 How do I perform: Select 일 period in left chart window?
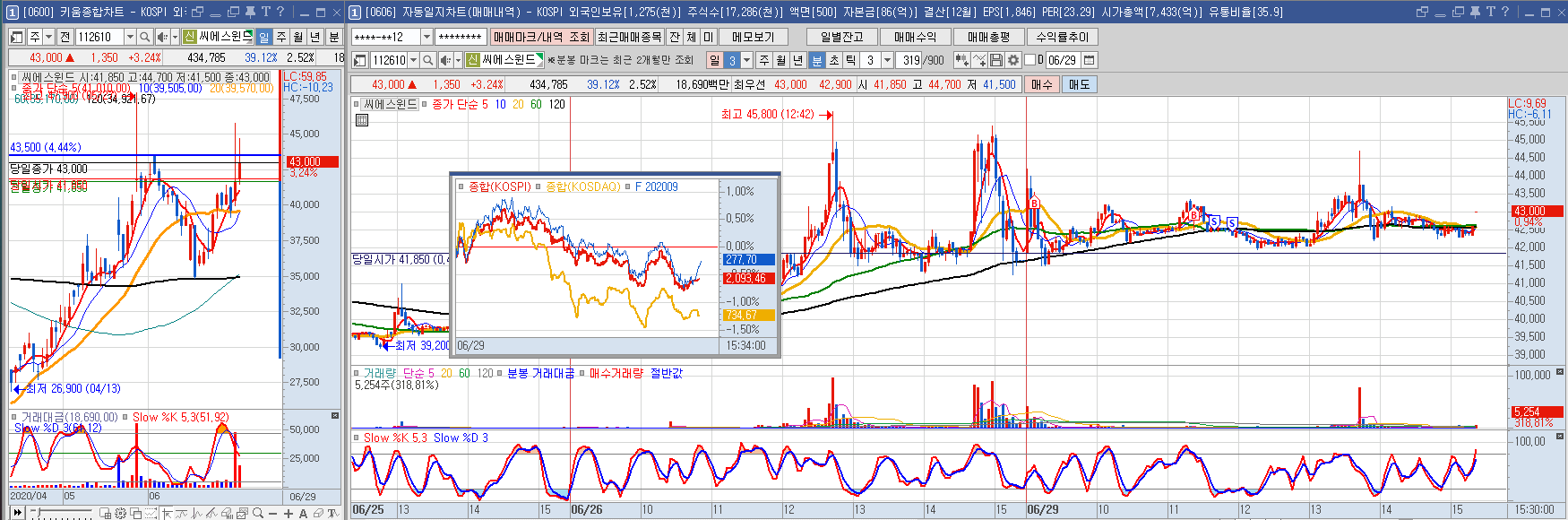tap(263, 37)
